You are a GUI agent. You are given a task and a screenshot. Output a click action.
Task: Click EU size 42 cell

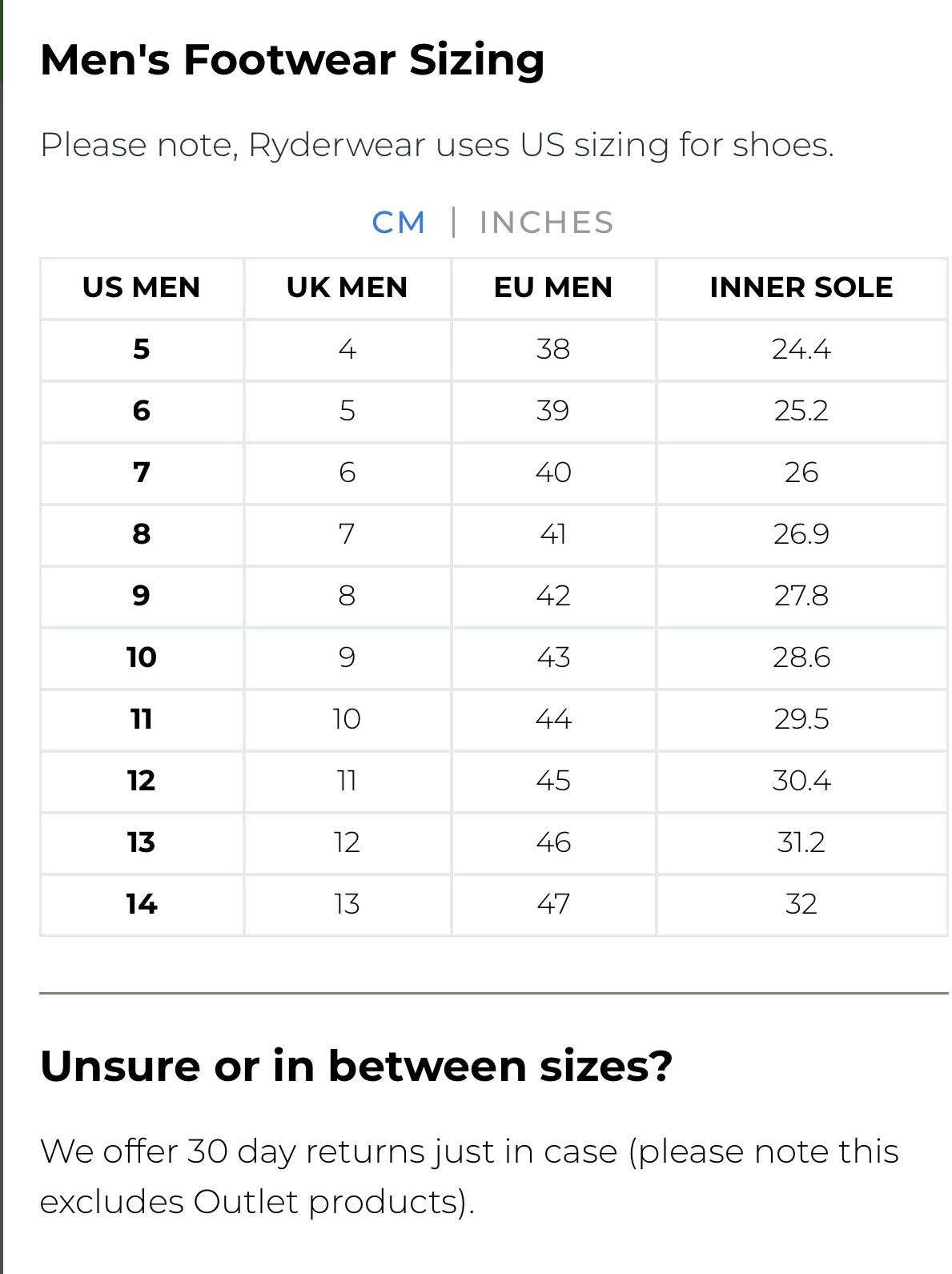553,596
